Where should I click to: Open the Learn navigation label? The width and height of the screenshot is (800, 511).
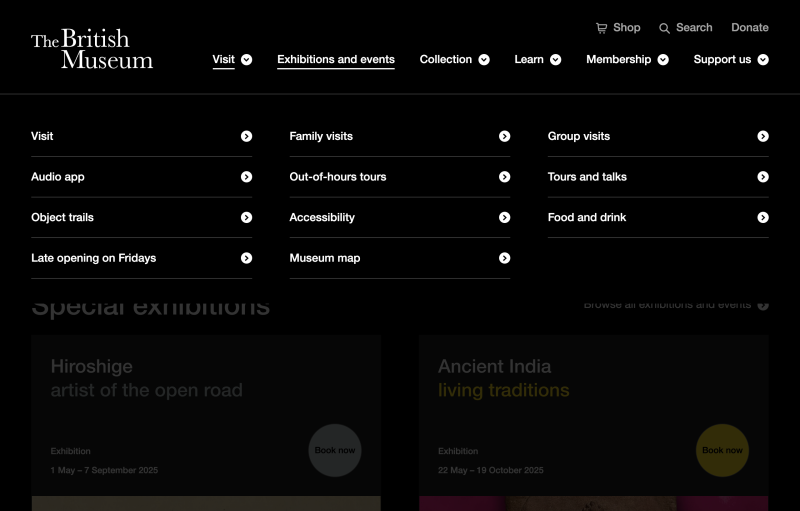coord(529,60)
